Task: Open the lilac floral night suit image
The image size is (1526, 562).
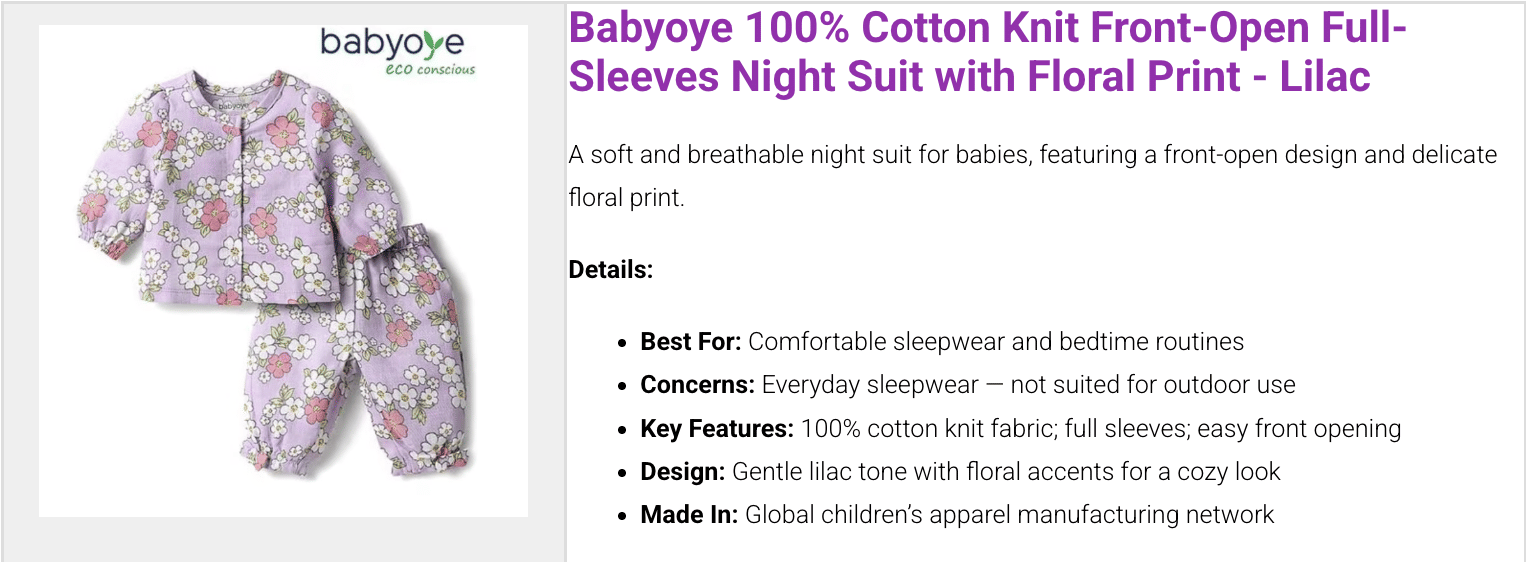Action: (283, 271)
